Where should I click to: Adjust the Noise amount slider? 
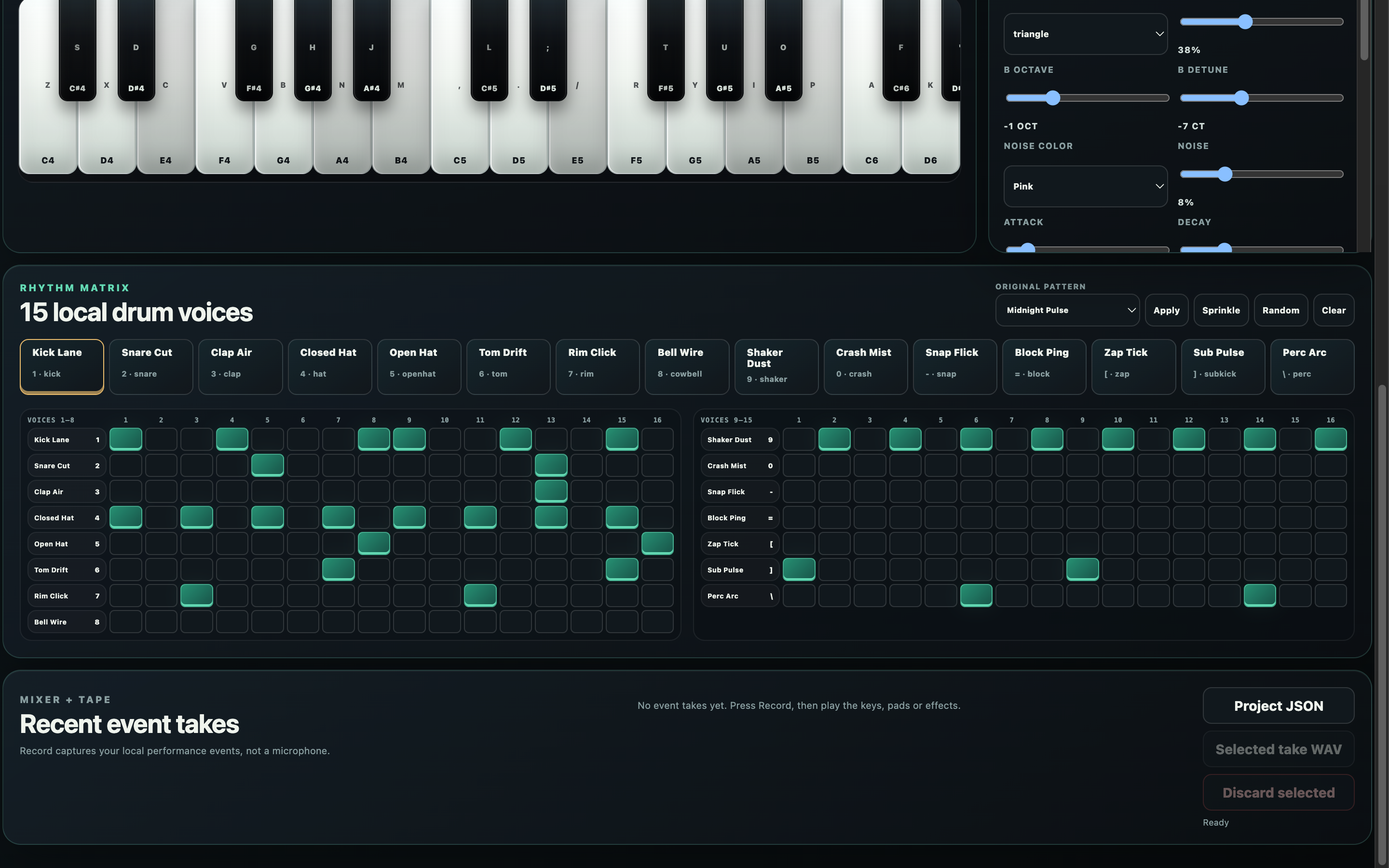[1262, 174]
